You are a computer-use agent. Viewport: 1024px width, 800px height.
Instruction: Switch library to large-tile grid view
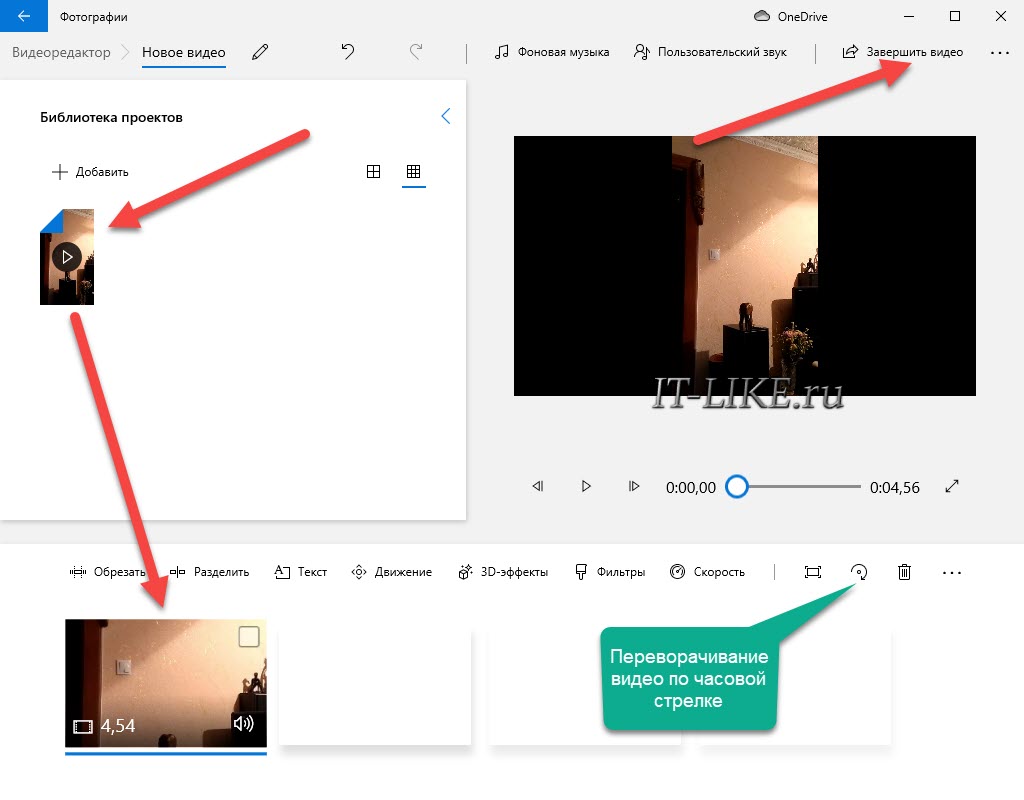coord(374,171)
